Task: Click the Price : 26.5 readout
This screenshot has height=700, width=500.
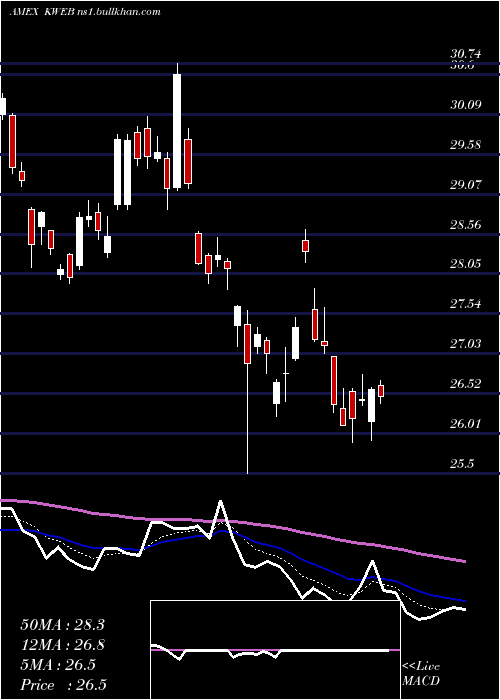Action: tap(63, 685)
